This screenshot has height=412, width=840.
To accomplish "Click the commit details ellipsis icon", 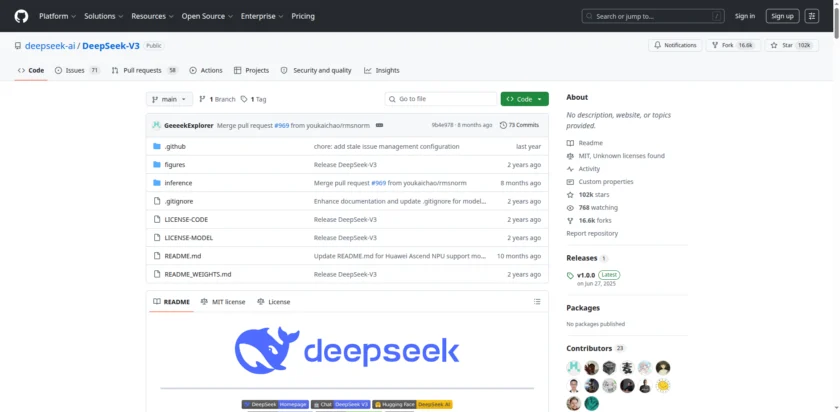I will coord(379,125).
